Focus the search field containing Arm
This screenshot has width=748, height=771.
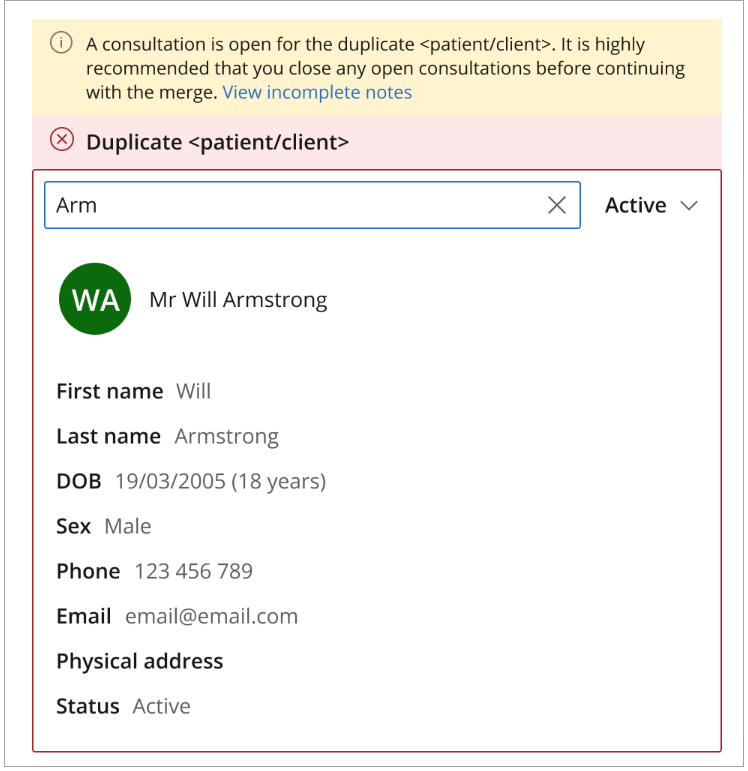(x=290, y=205)
